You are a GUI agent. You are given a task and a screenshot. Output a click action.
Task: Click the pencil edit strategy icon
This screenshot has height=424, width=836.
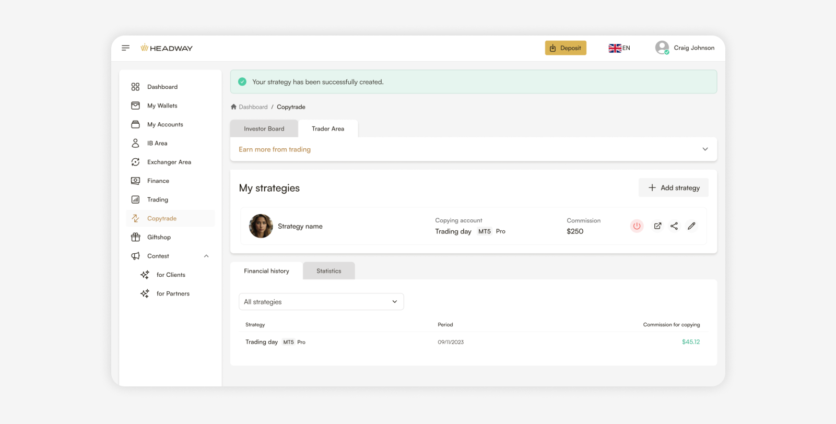tap(691, 226)
